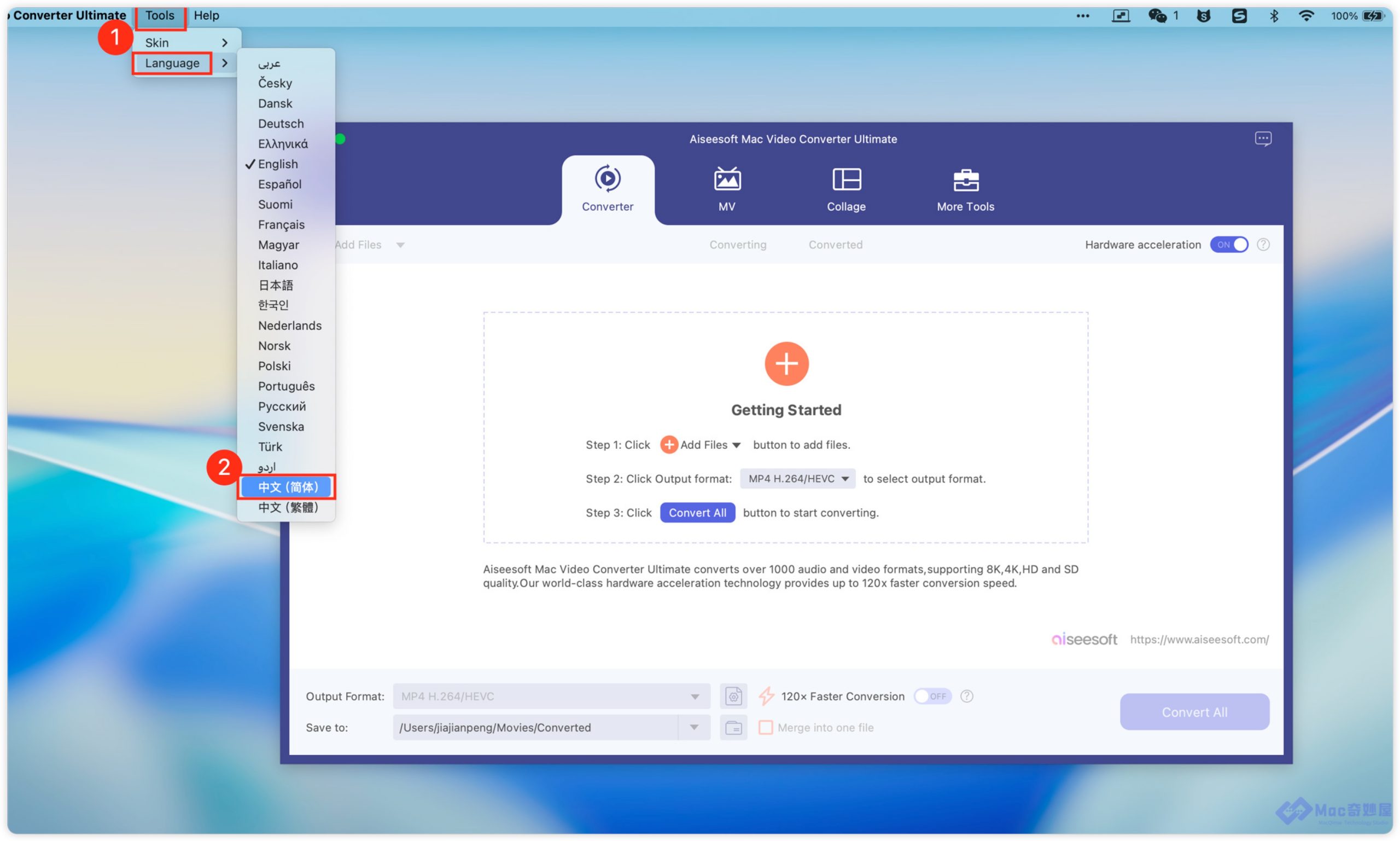
Task: Click help icon beside 120× Faster Conversion
Action: [x=966, y=696]
